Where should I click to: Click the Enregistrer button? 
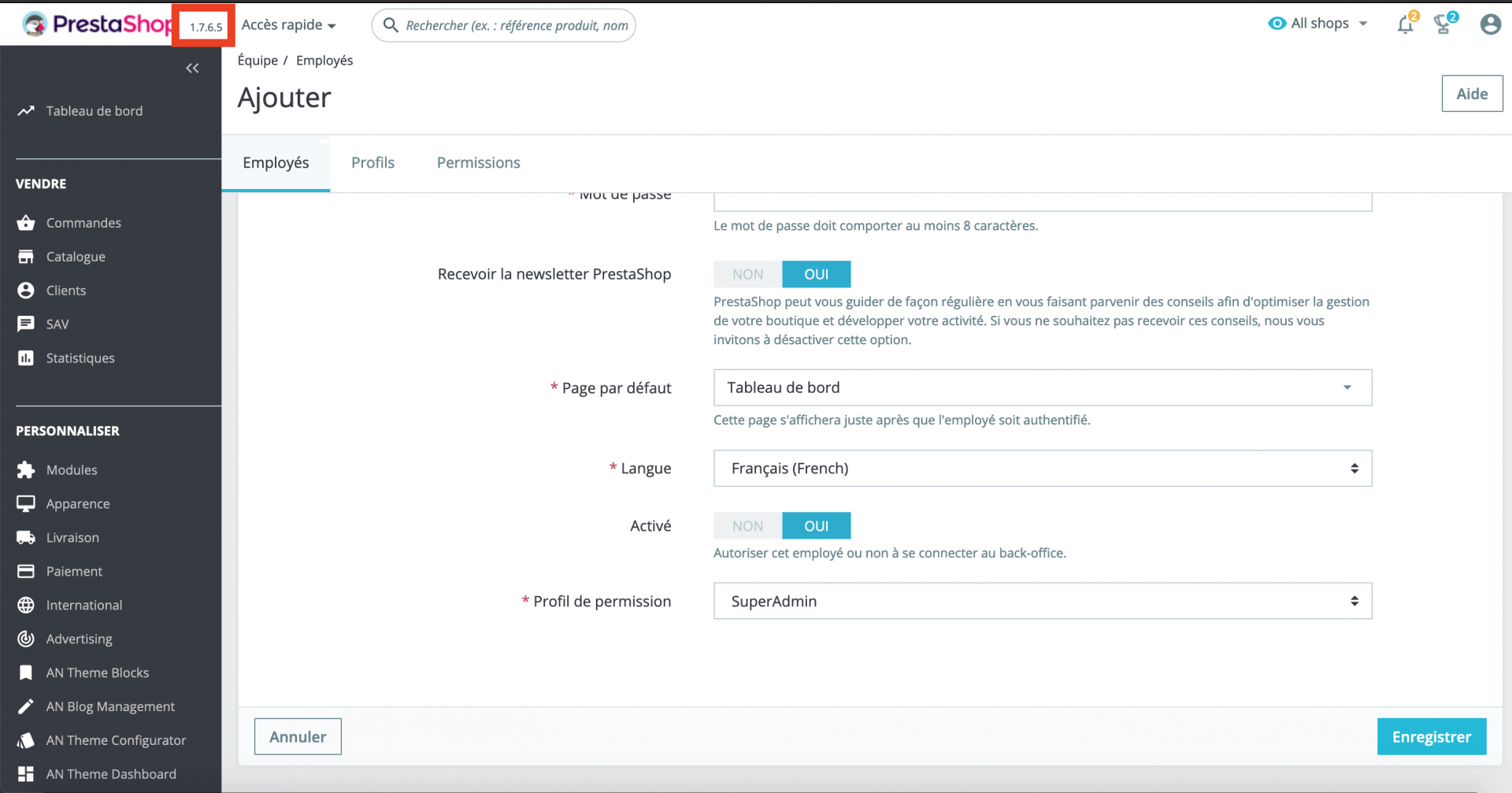(x=1431, y=737)
